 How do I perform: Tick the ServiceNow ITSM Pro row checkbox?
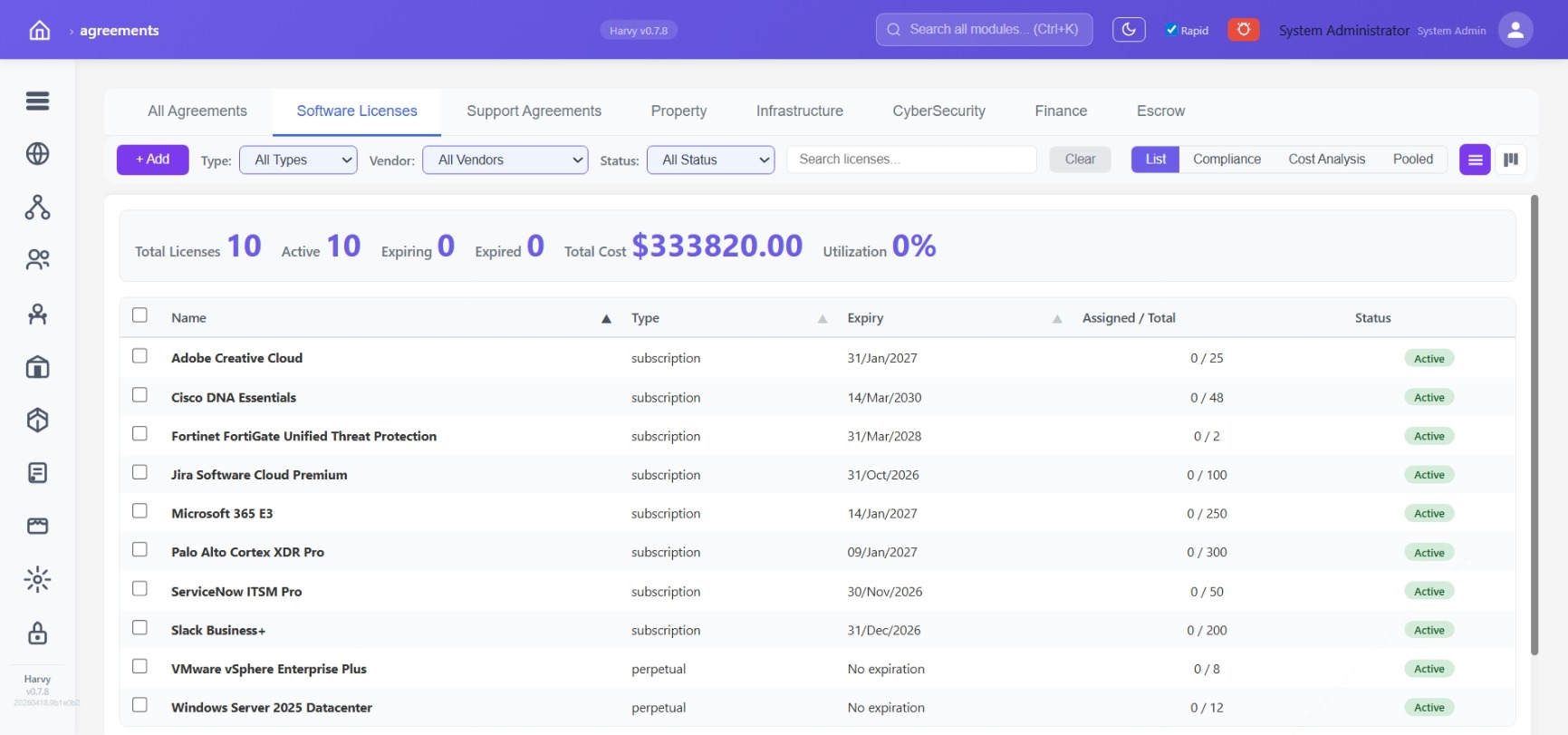[x=139, y=589]
